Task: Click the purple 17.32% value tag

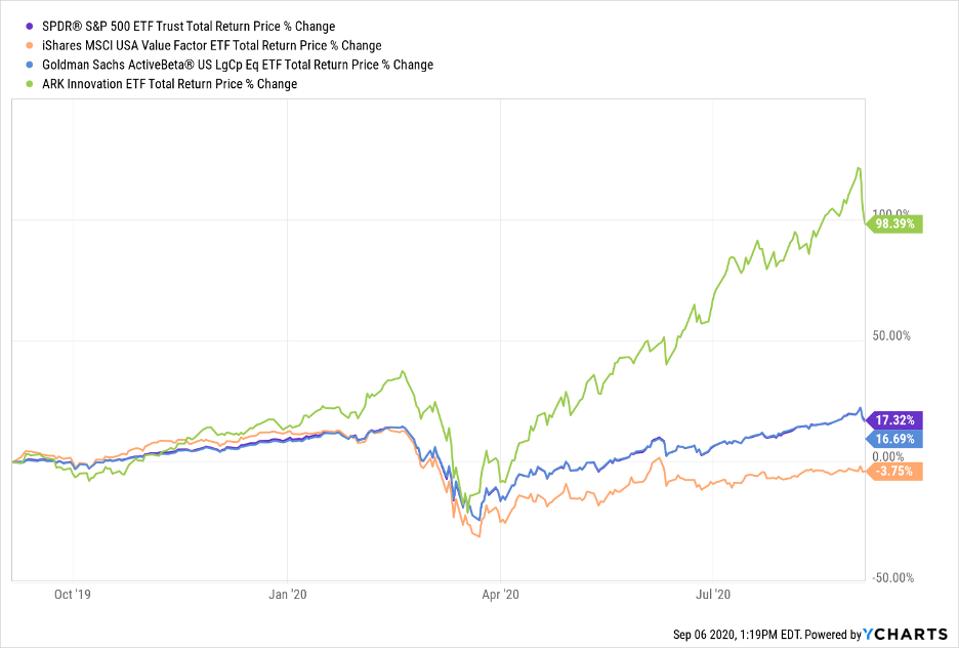Action: tap(897, 419)
